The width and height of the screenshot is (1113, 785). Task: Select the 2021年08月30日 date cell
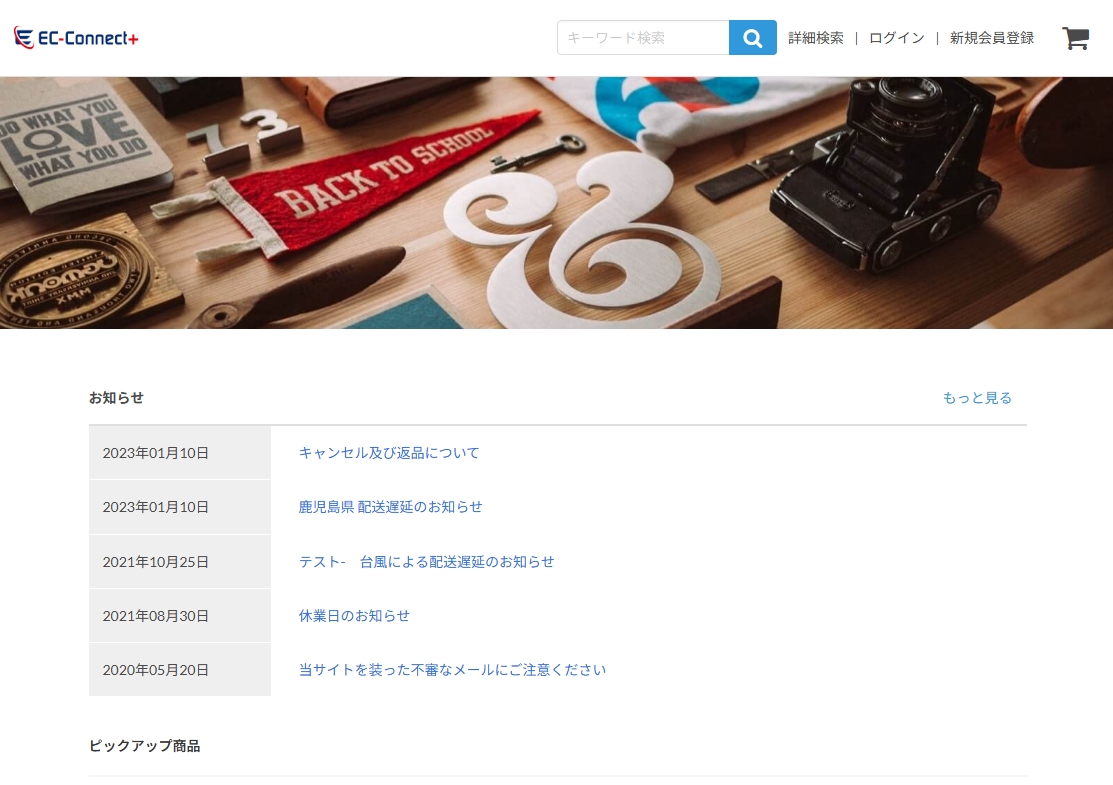(x=156, y=616)
